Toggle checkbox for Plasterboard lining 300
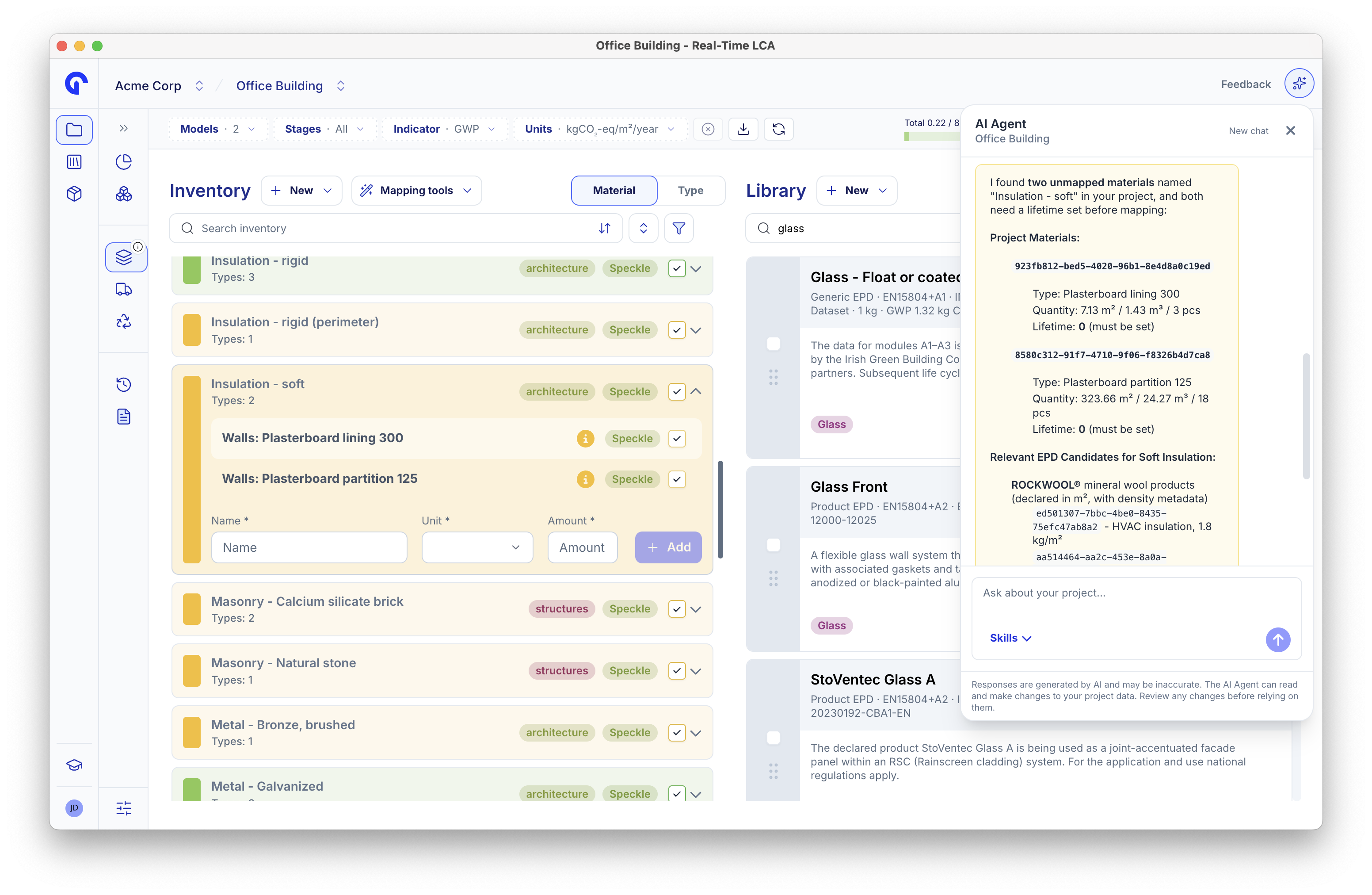This screenshot has width=1372, height=895. coord(677,438)
